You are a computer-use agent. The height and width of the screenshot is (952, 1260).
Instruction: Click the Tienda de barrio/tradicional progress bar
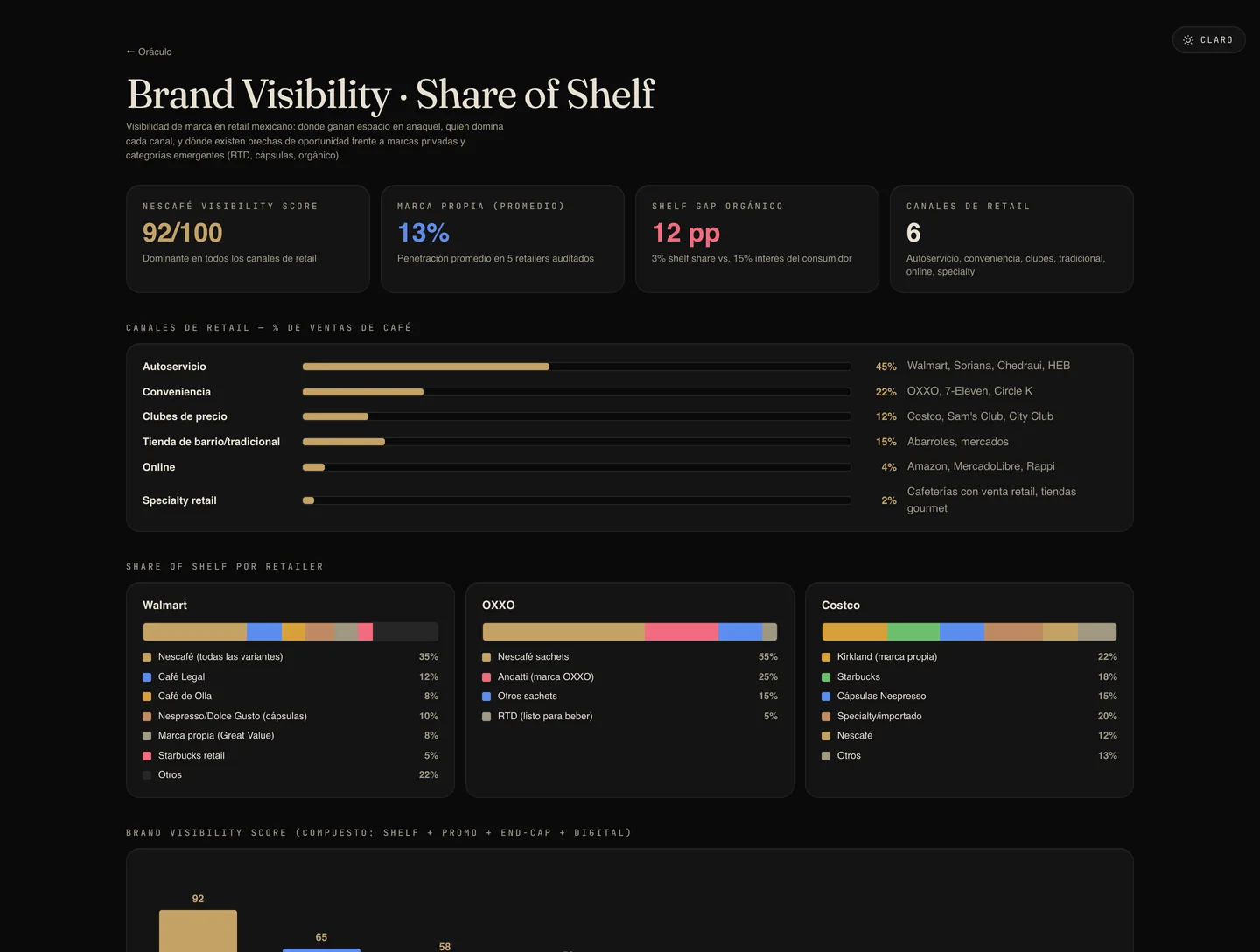pyautogui.click(x=577, y=442)
